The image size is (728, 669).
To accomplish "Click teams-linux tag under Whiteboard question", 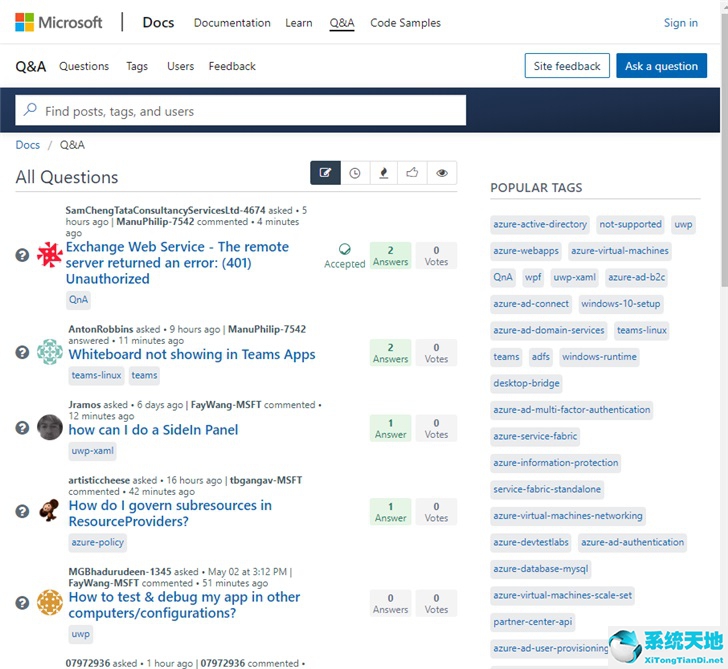I will [96, 375].
